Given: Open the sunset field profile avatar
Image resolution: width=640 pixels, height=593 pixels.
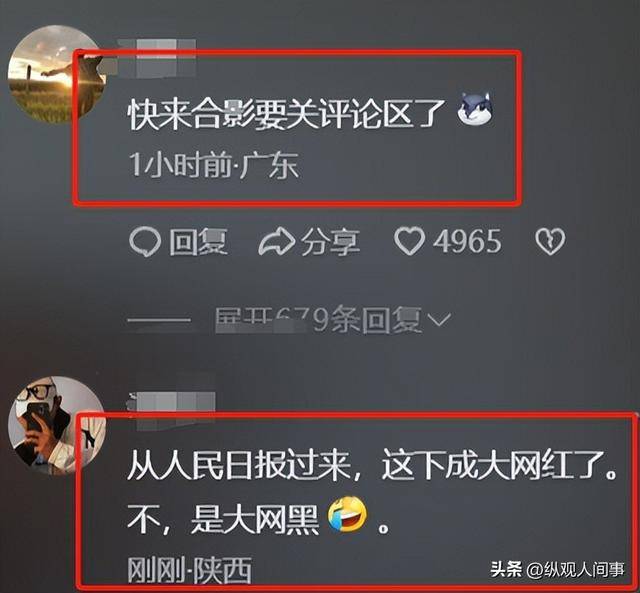Looking at the screenshot, I should [x=57, y=74].
